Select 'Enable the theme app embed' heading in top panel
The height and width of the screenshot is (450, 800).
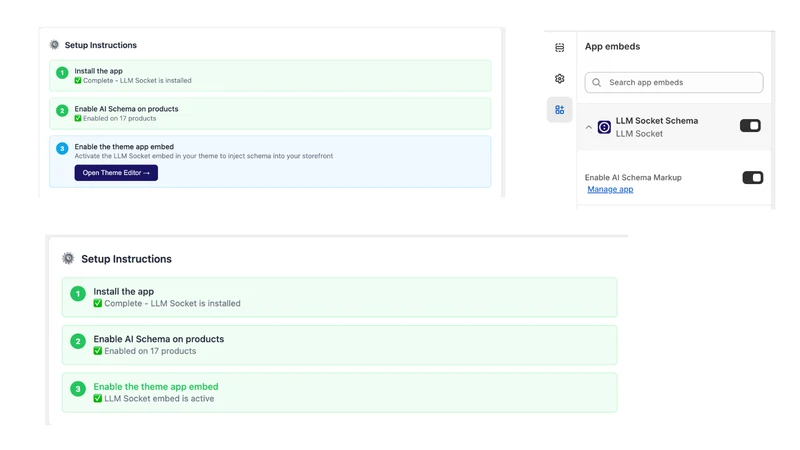point(124,146)
